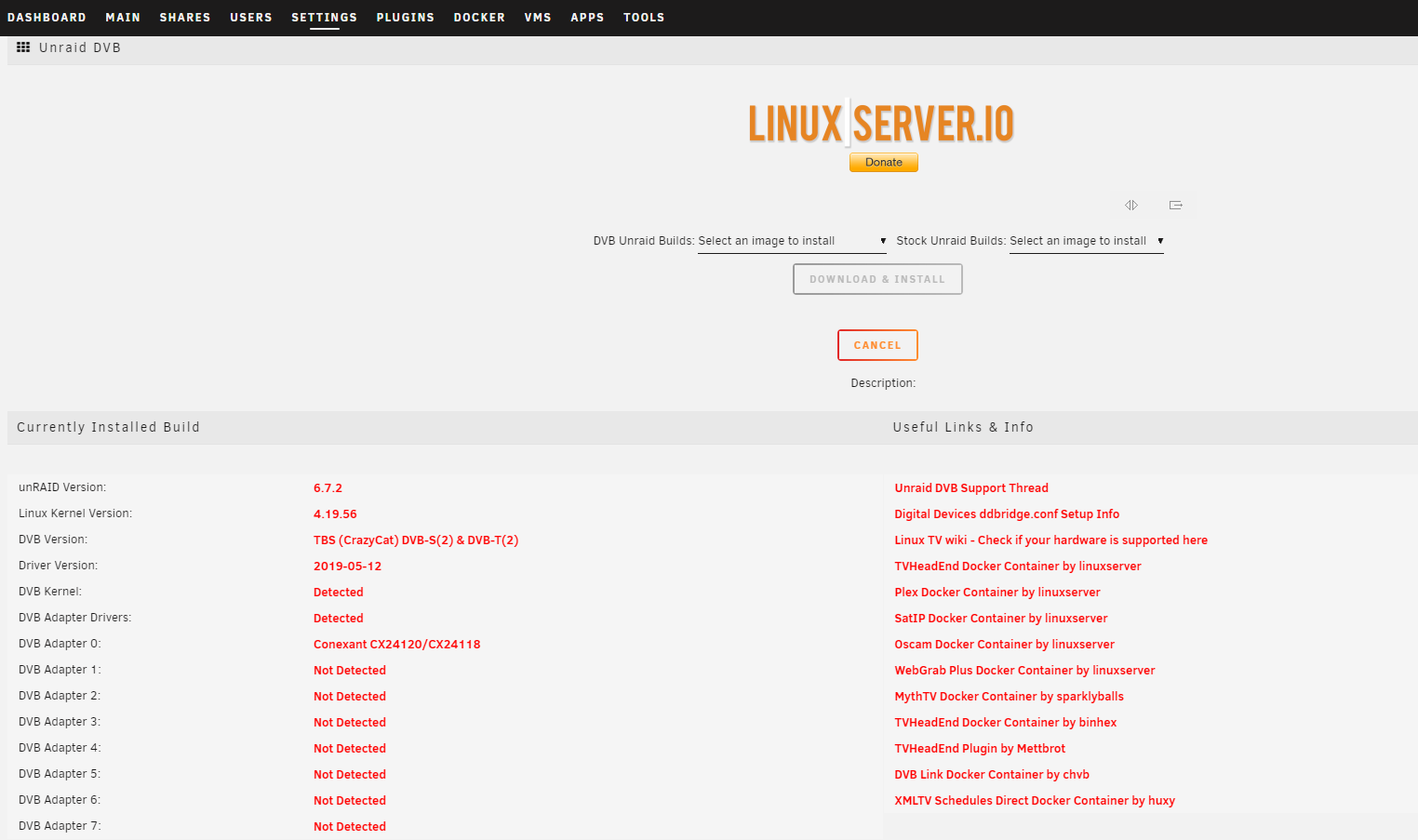Open the Users page
Screen dimensions: 1418x840
click(x=251, y=18)
